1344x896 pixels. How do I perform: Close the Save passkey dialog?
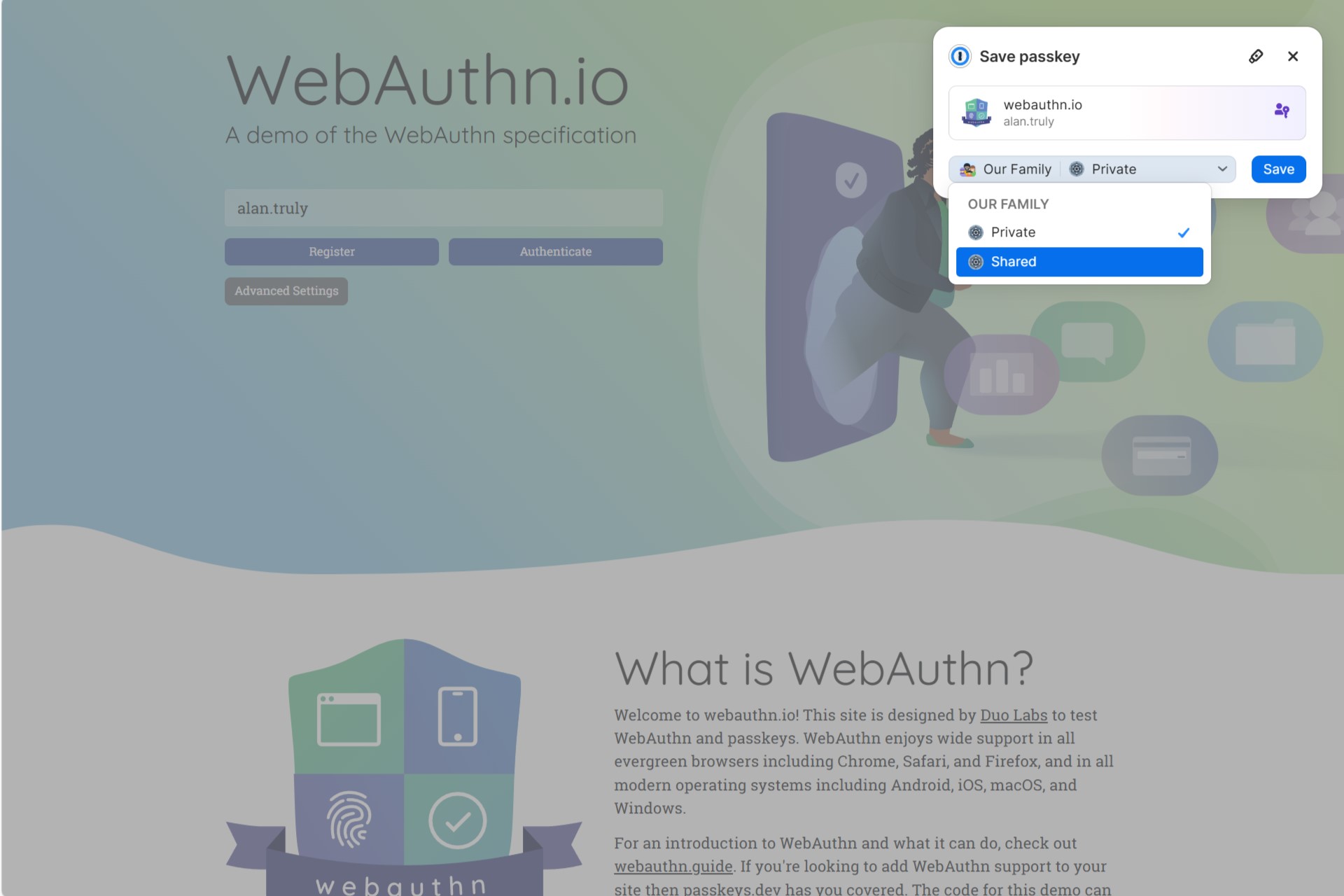pos(1294,55)
